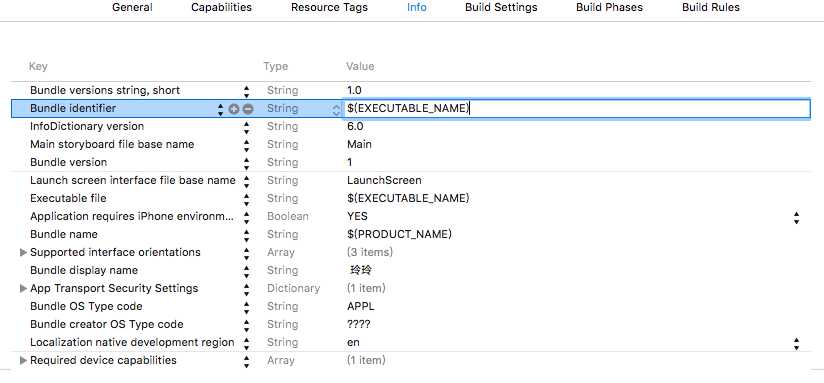824x383 pixels.
Task: Select the General tab
Action: (x=132, y=7)
